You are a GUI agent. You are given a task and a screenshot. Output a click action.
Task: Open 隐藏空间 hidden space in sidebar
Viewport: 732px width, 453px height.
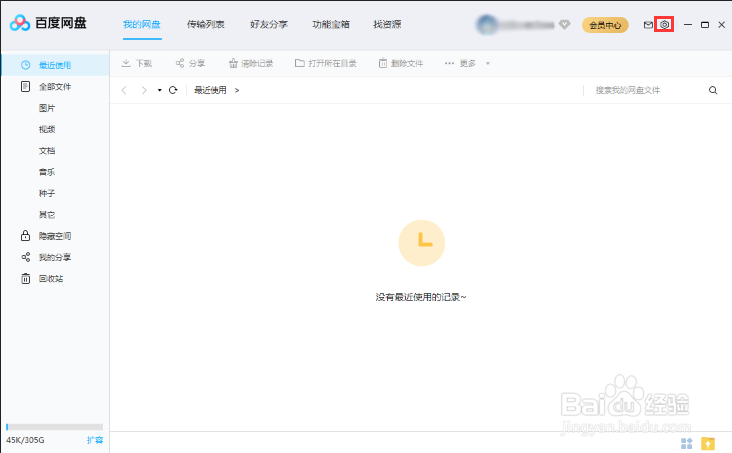coord(55,236)
